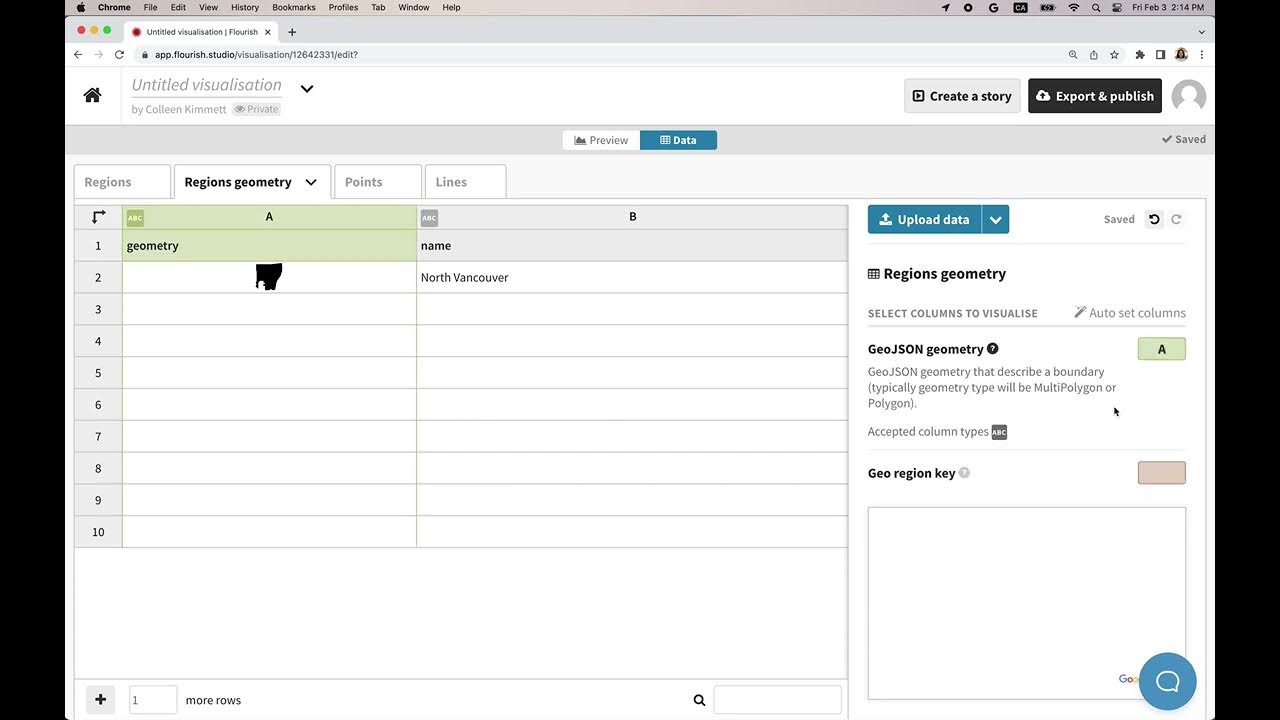Image resolution: width=1280 pixels, height=720 pixels.
Task: Switch to Data view
Action: pyautogui.click(x=678, y=140)
